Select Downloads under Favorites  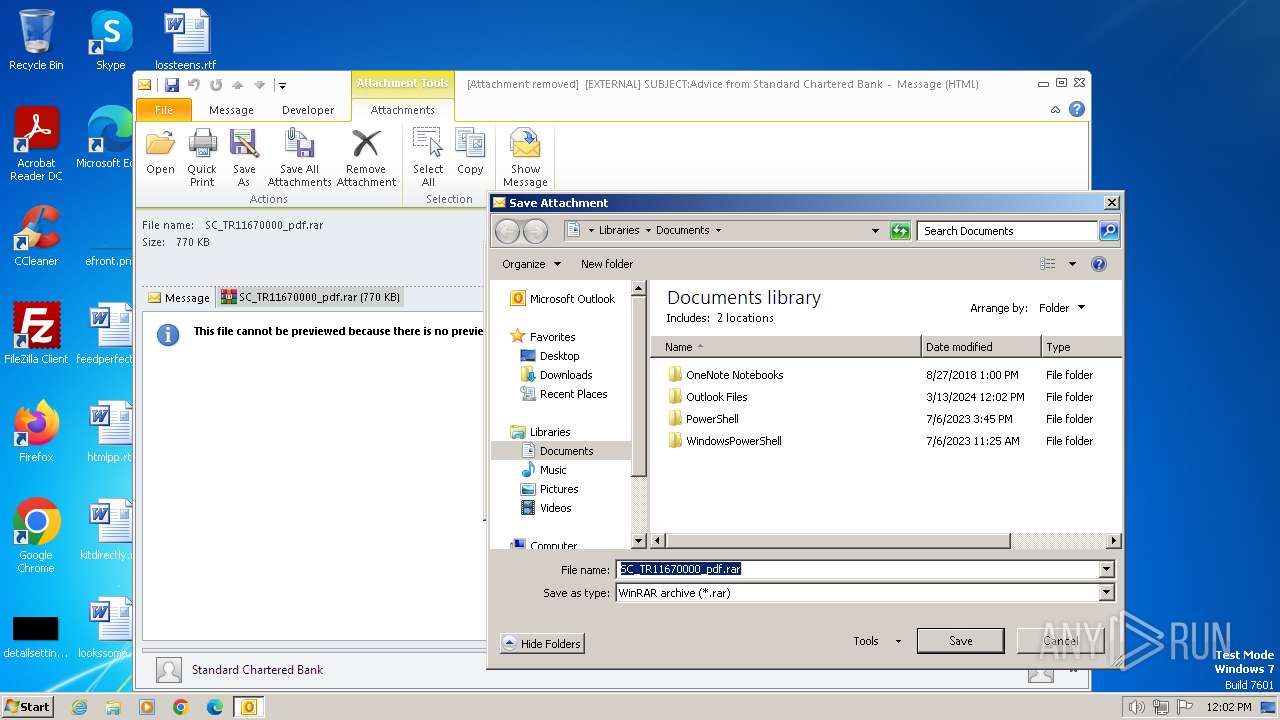pyautogui.click(x=556, y=375)
